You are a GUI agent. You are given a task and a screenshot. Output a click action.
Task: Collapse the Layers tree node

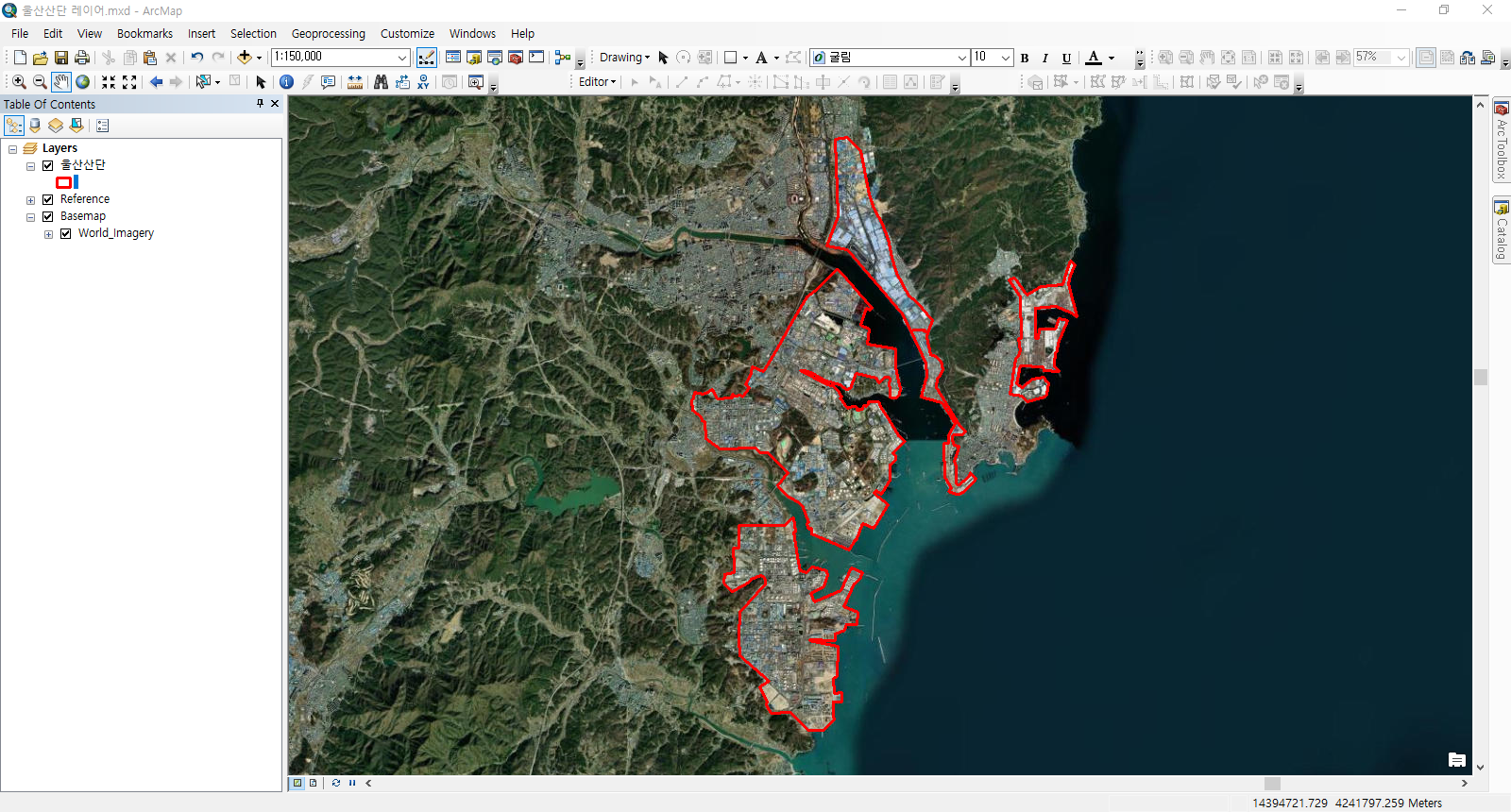pos(12,148)
